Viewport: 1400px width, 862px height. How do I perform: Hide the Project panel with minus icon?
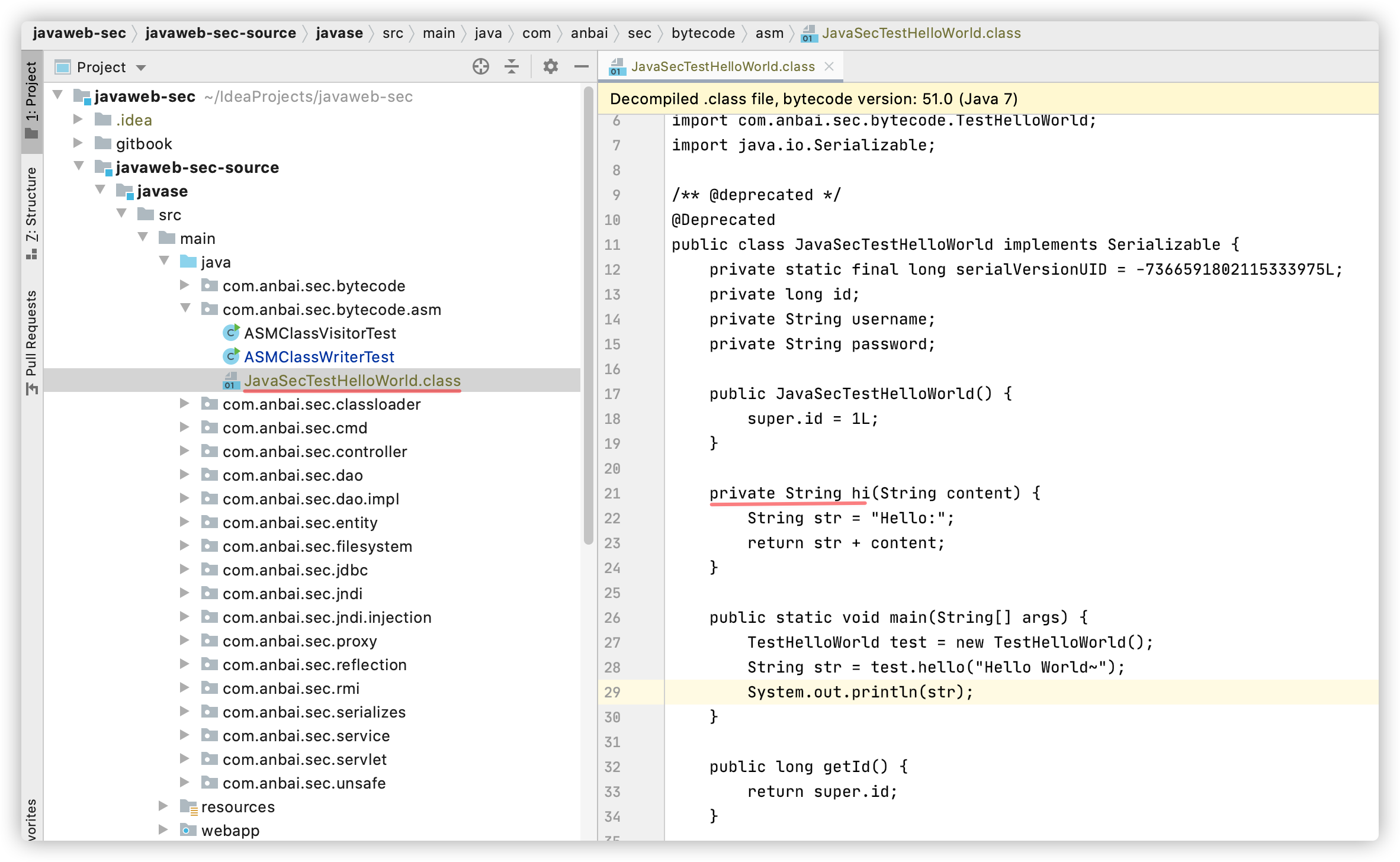[x=581, y=67]
